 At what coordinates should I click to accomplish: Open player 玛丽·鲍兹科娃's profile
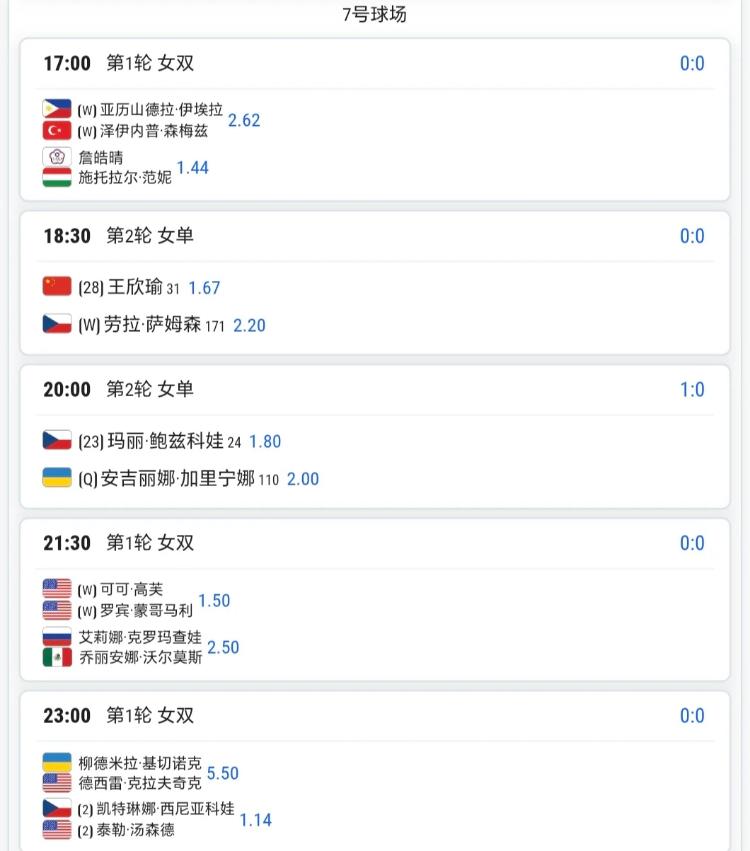pyautogui.click(x=166, y=441)
